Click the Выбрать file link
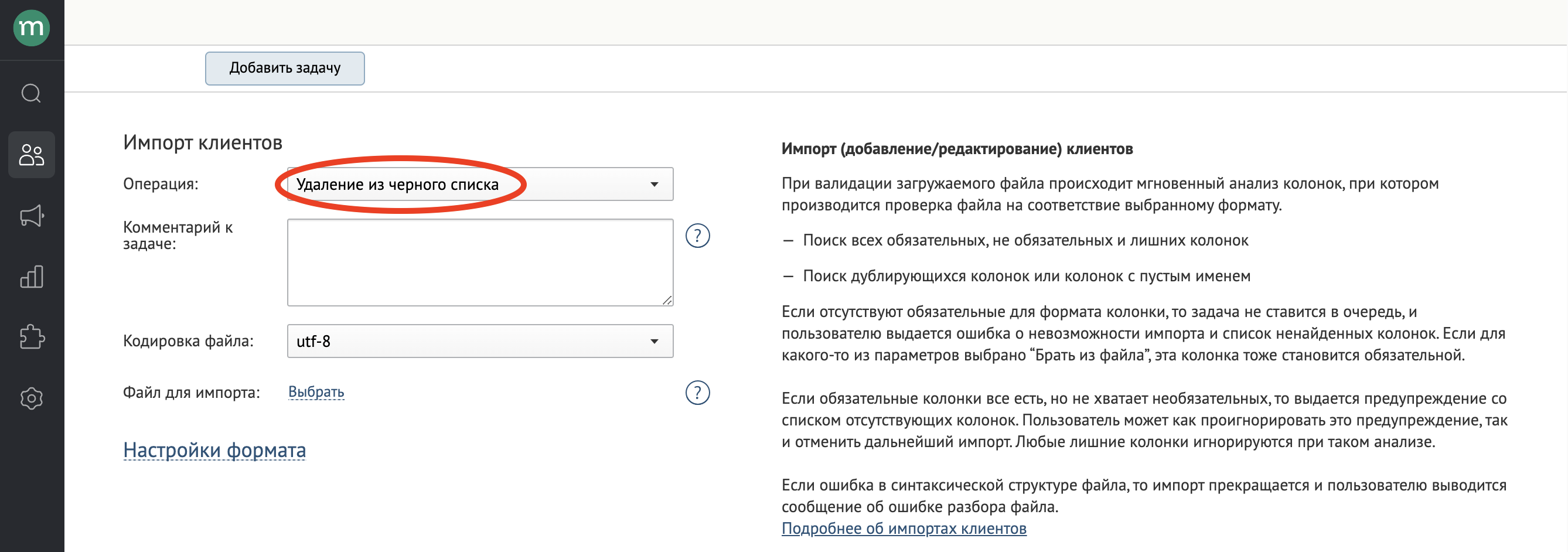The width and height of the screenshot is (1568, 552). [x=316, y=392]
